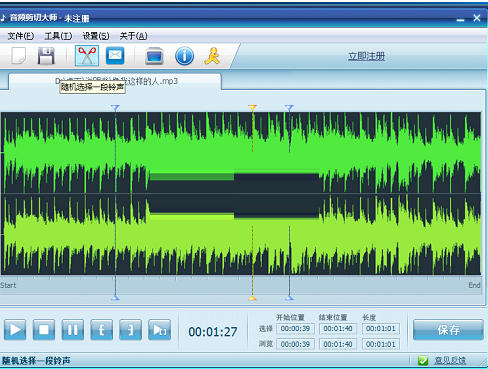The height and width of the screenshot is (369, 488).
Task: Click the envelope mail icon
Action: (115, 55)
